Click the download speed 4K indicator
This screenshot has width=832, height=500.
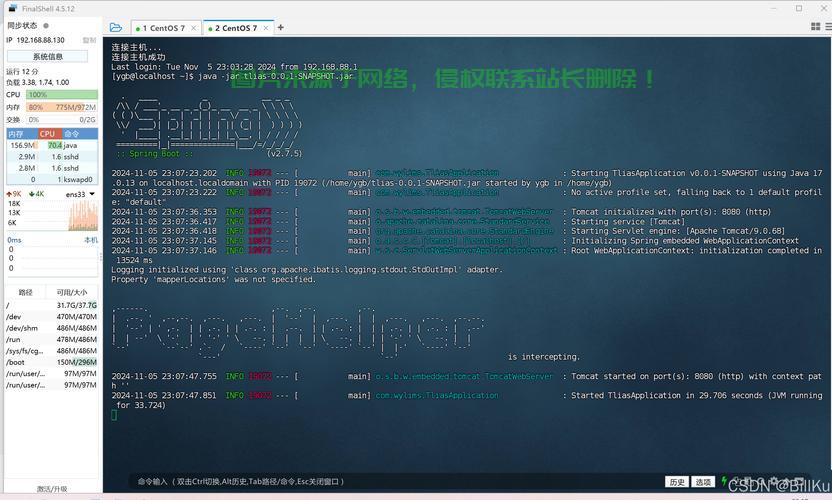(x=36, y=194)
